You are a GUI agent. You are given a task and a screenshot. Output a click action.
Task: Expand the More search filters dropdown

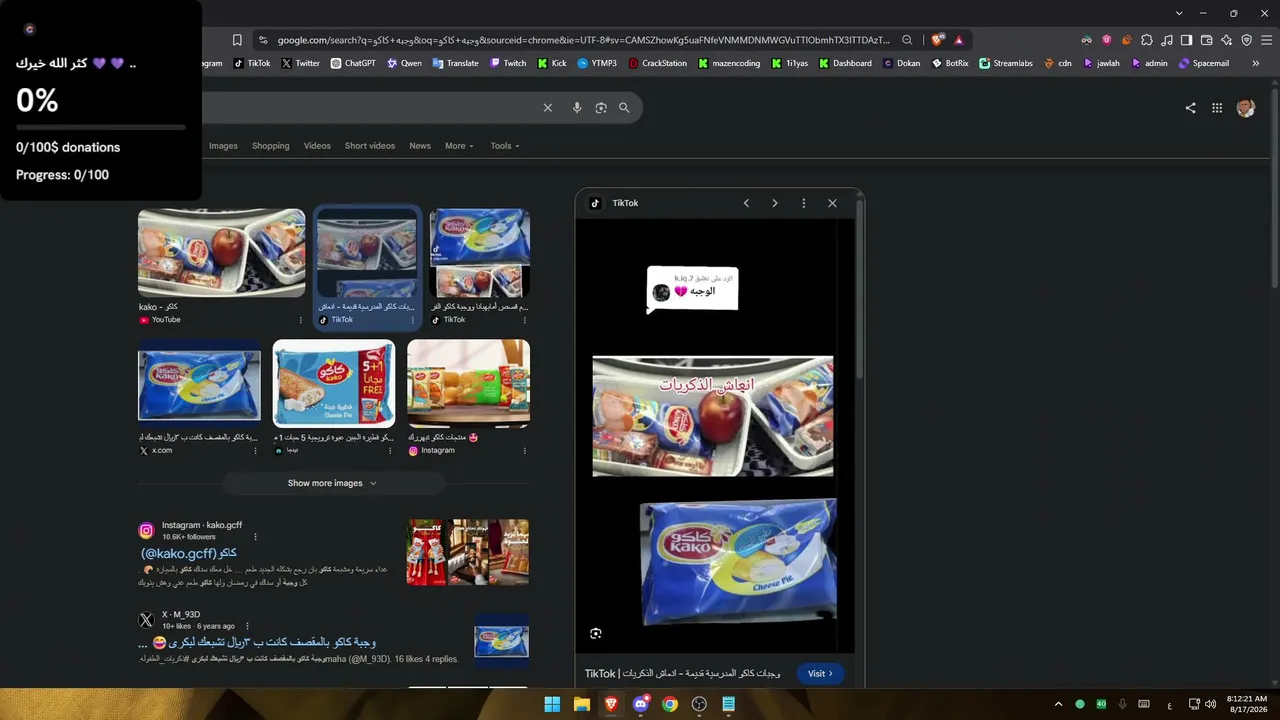(459, 146)
